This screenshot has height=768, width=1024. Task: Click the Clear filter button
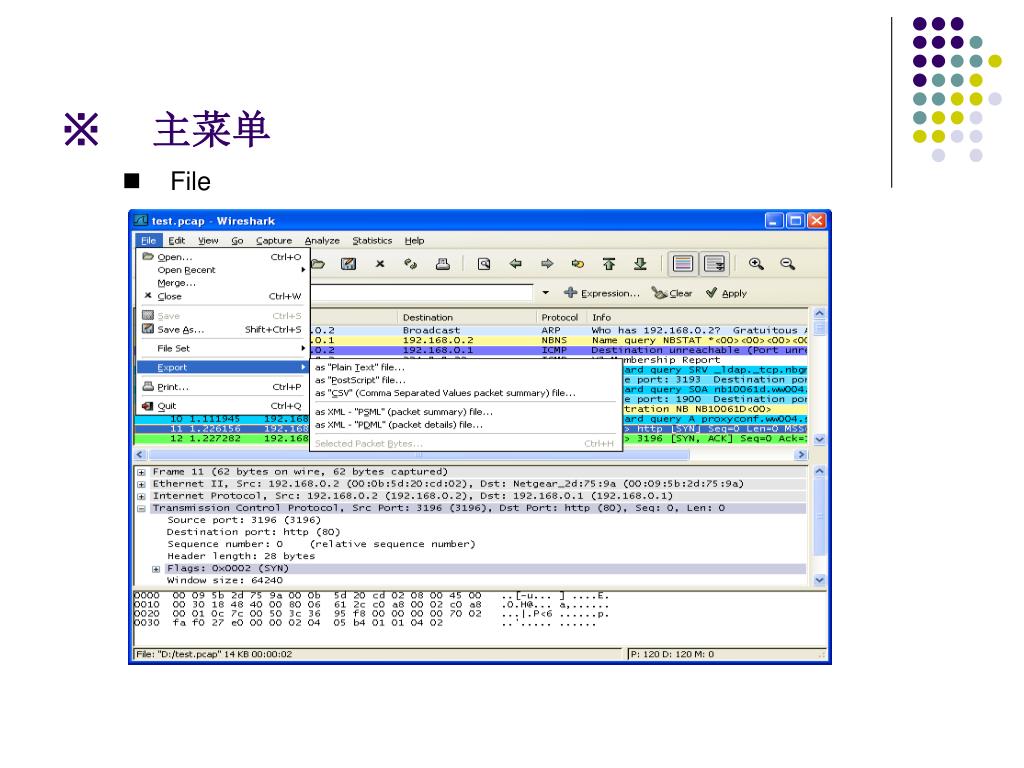(x=672, y=293)
